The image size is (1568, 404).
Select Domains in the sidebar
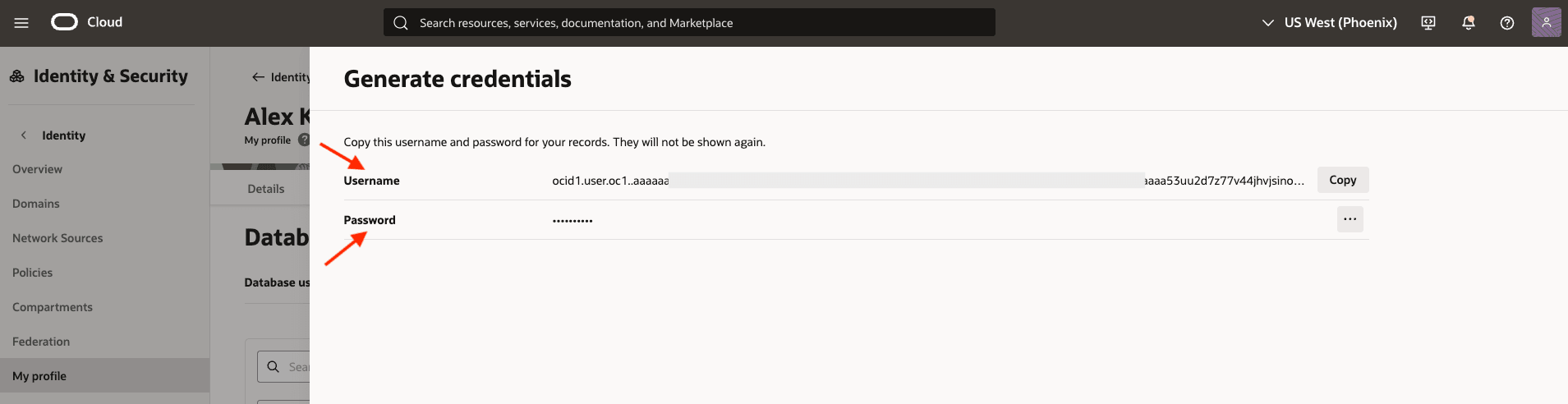36,204
